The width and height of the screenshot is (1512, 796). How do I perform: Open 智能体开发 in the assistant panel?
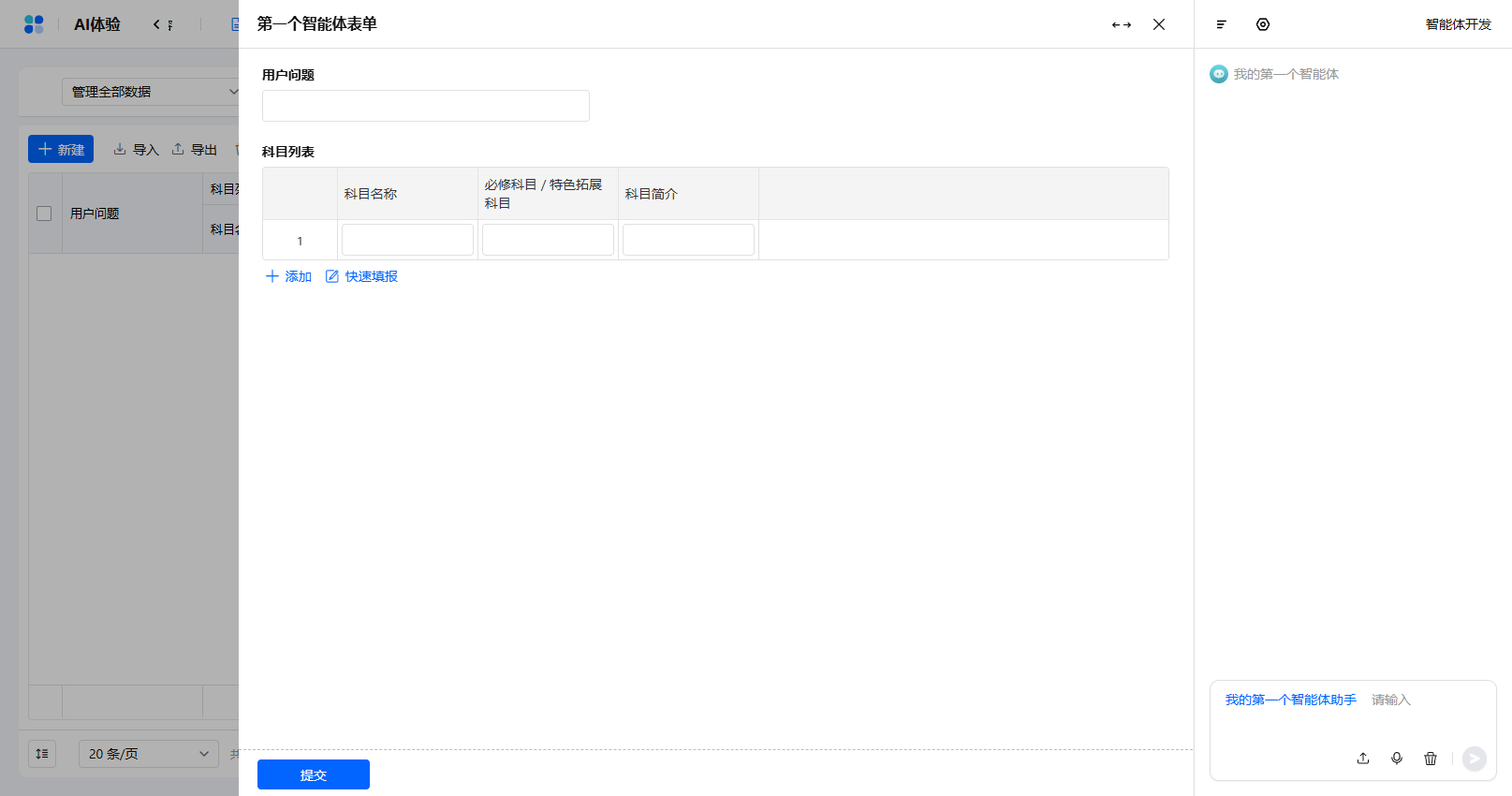(1458, 24)
